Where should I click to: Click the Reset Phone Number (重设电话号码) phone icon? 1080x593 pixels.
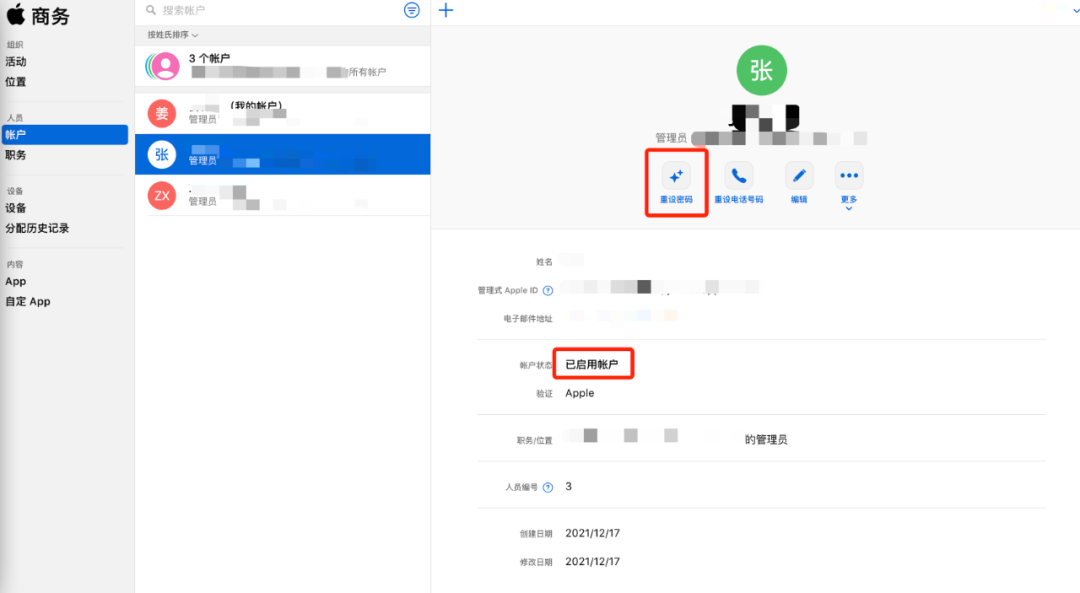coord(738,176)
